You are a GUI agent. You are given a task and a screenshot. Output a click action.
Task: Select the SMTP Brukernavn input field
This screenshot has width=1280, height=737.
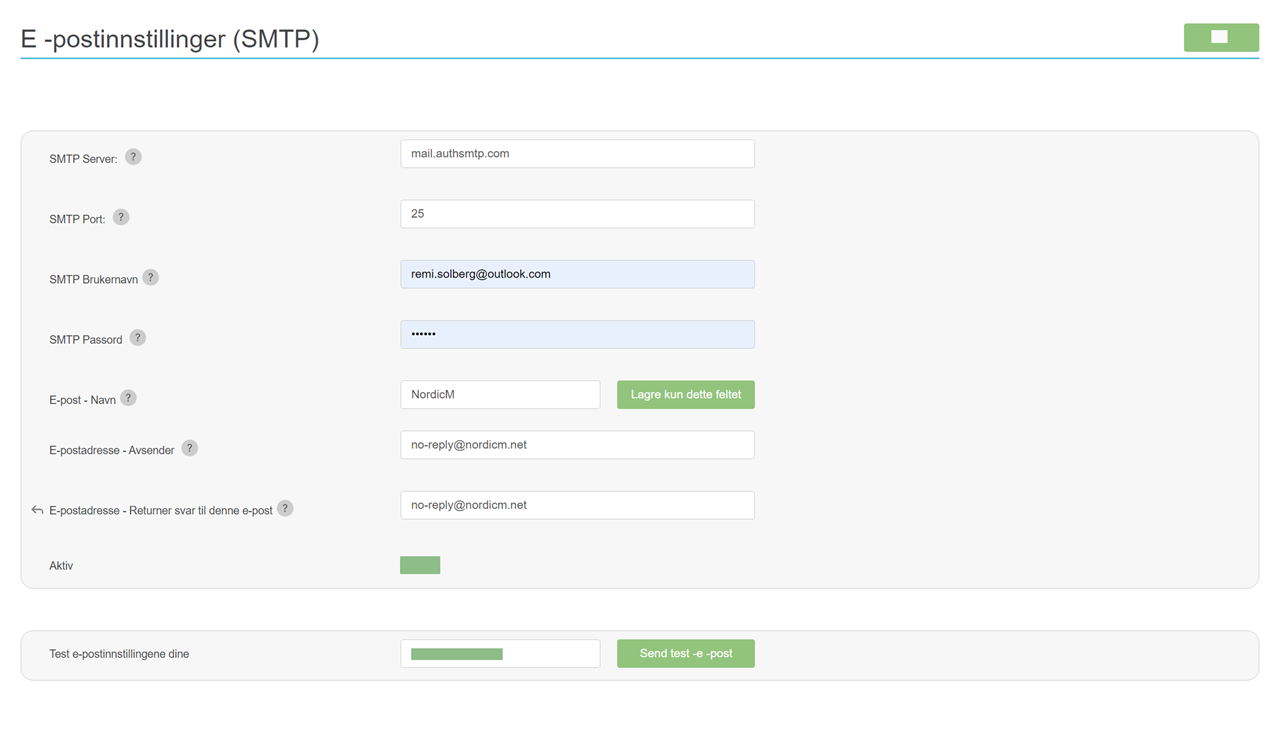click(577, 274)
